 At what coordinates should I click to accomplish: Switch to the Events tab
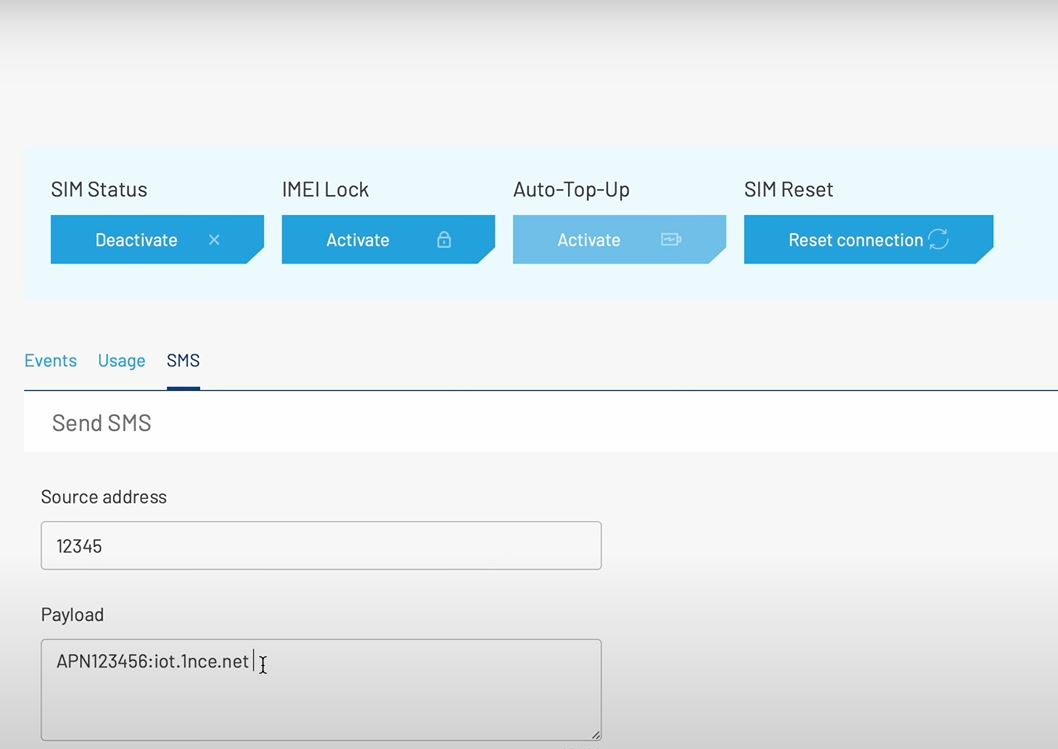click(x=51, y=360)
